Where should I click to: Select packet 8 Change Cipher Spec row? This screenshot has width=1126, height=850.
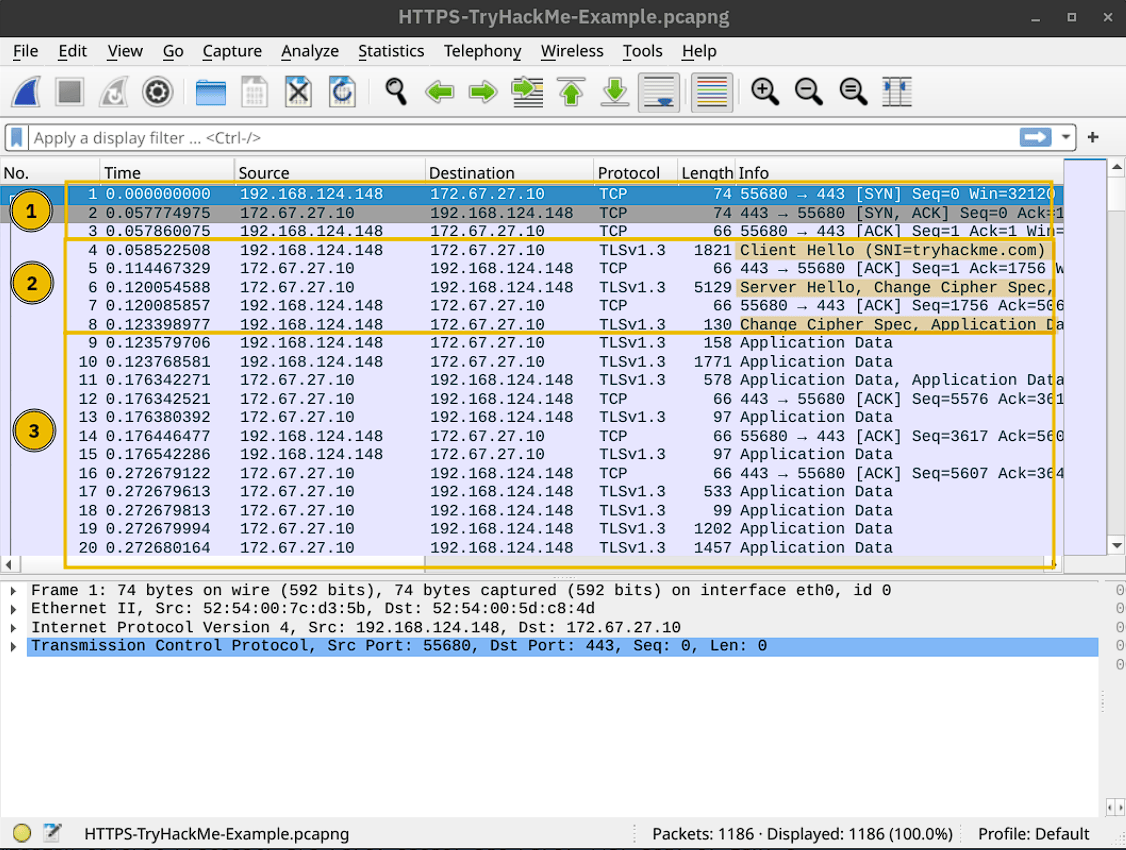[531, 324]
